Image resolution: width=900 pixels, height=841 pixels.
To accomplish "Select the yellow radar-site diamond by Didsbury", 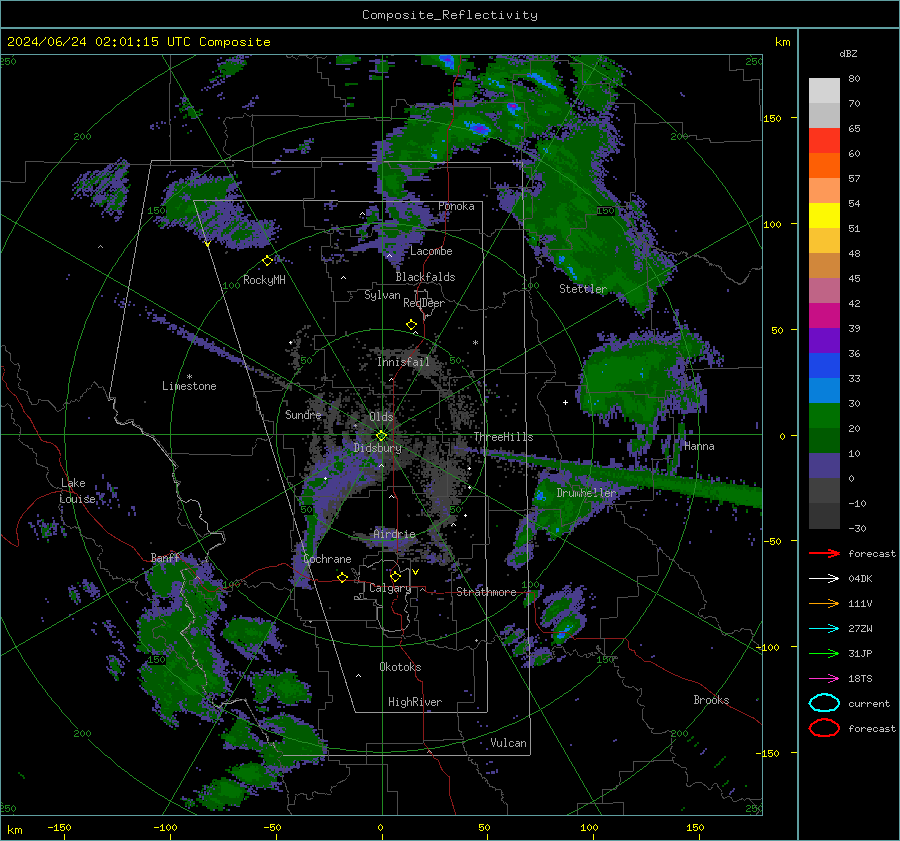I will pyautogui.click(x=381, y=436).
